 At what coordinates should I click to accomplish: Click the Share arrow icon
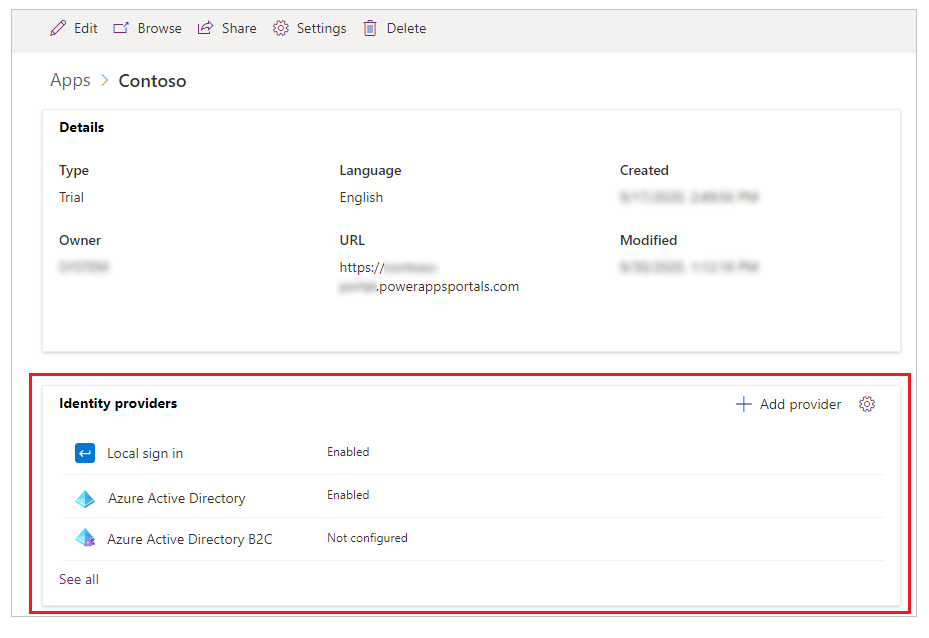pos(205,28)
